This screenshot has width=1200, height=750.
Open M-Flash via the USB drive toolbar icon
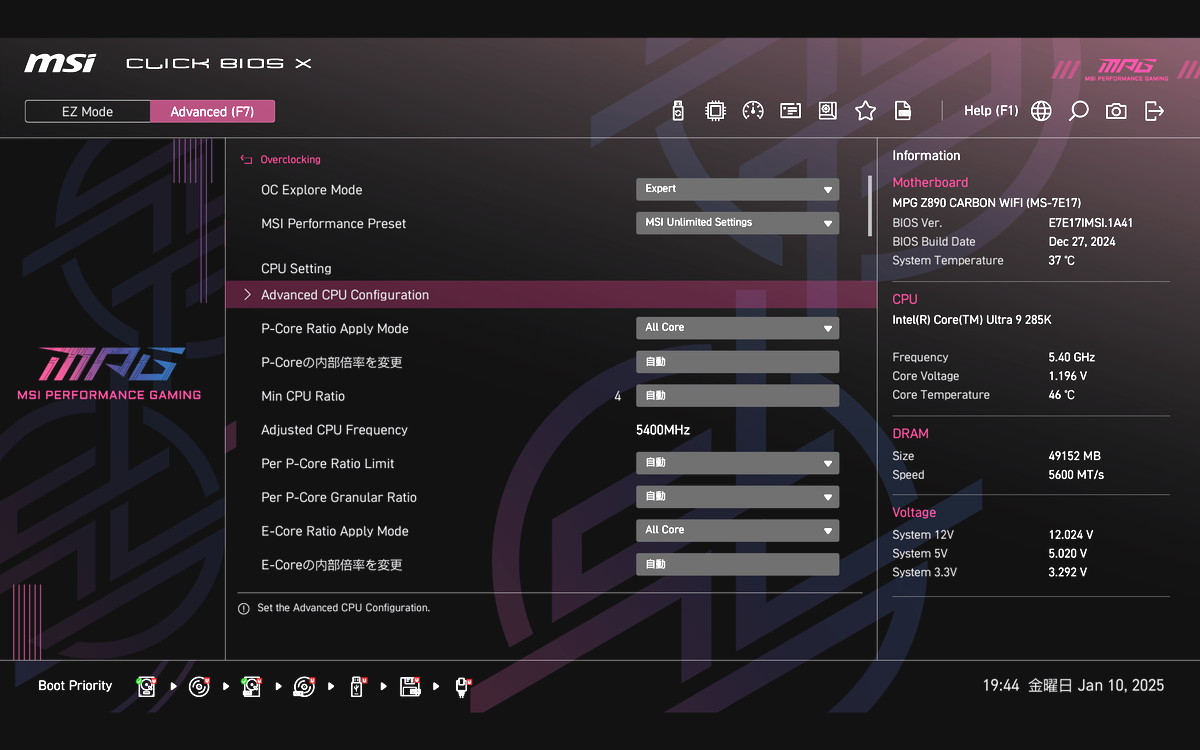tap(678, 111)
